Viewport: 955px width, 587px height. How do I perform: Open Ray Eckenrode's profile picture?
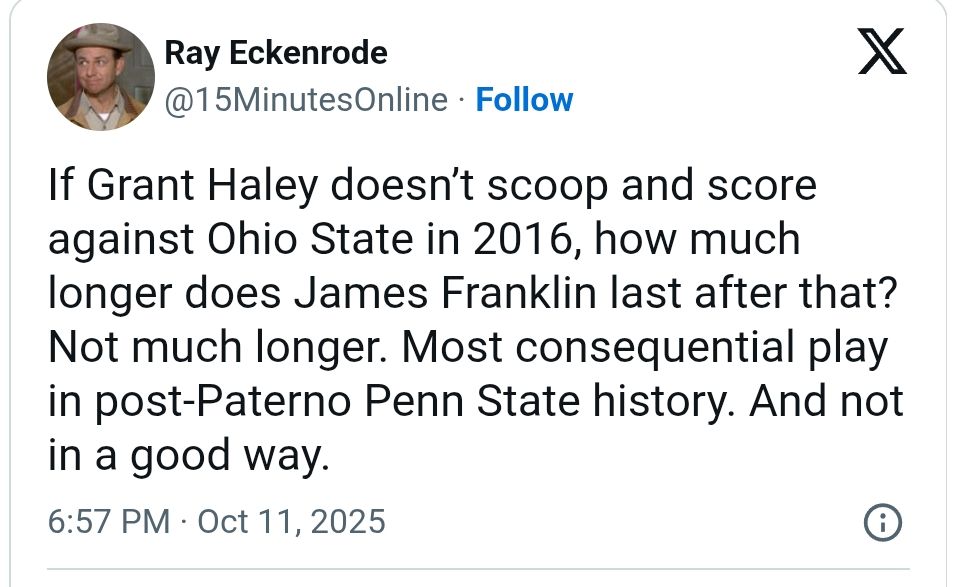pyautogui.click(x=100, y=77)
